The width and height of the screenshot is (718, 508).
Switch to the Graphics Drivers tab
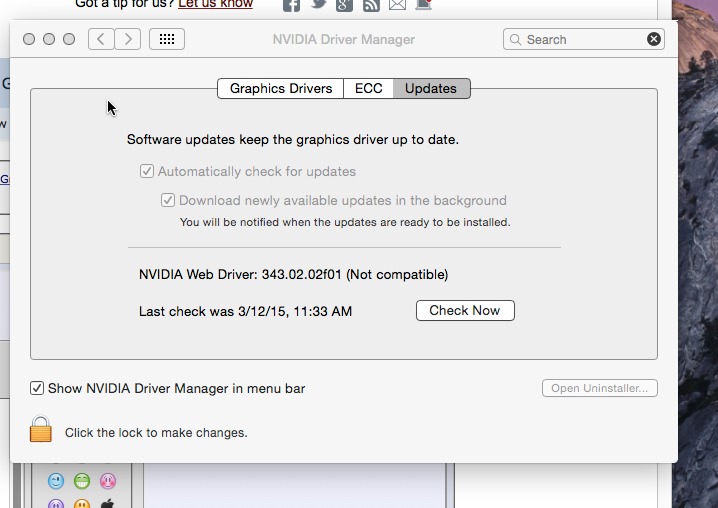pos(281,88)
